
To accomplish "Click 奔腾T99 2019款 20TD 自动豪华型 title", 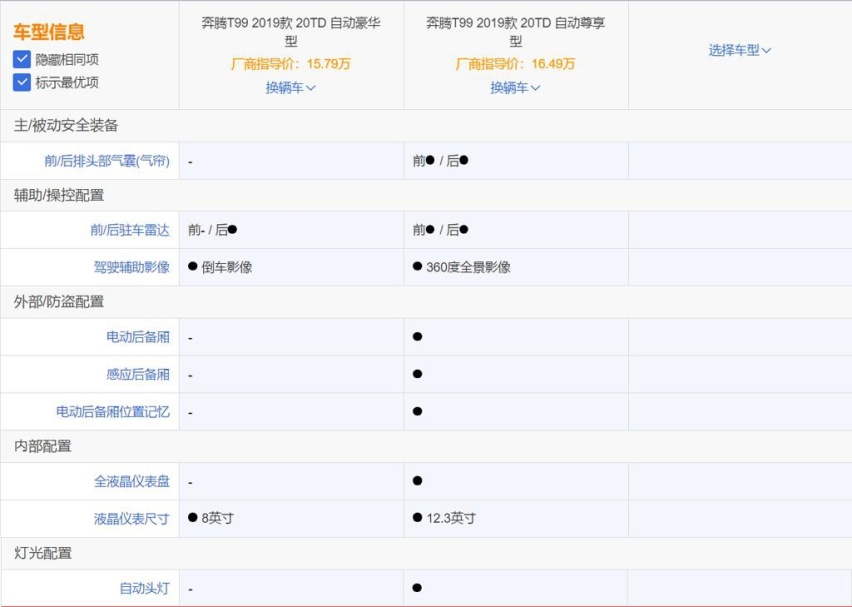I will click(x=291, y=32).
